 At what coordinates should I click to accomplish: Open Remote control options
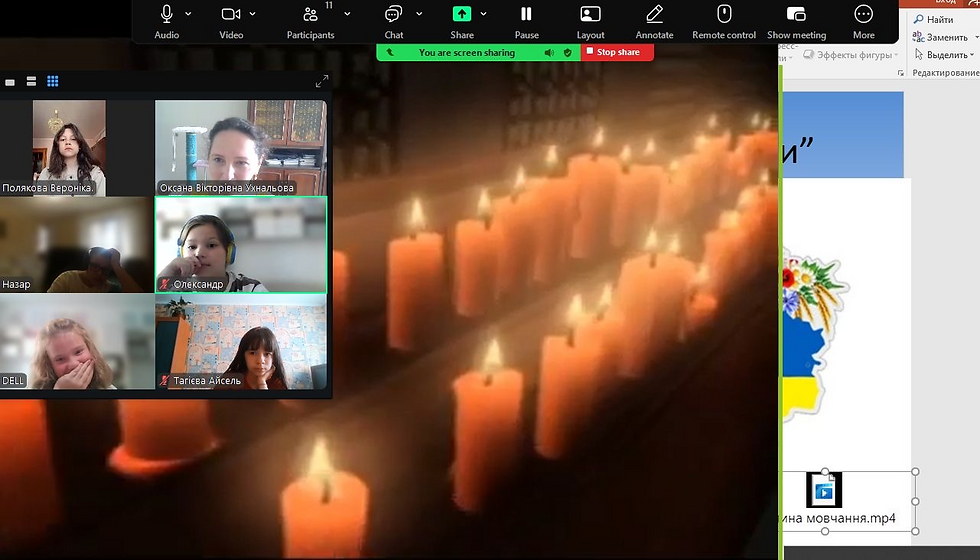tap(724, 21)
